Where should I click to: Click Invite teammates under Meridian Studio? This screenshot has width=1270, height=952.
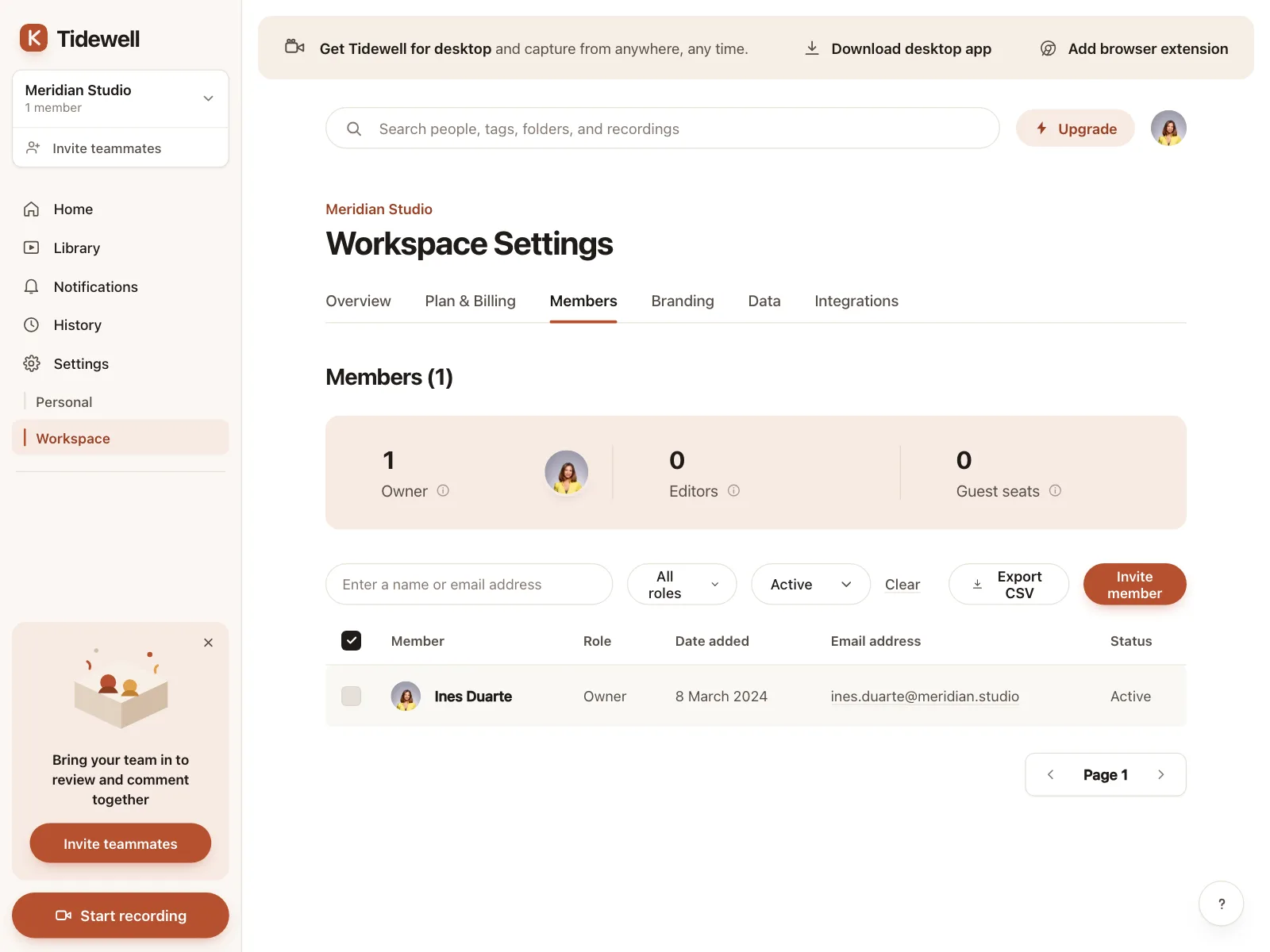tap(121, 148)
